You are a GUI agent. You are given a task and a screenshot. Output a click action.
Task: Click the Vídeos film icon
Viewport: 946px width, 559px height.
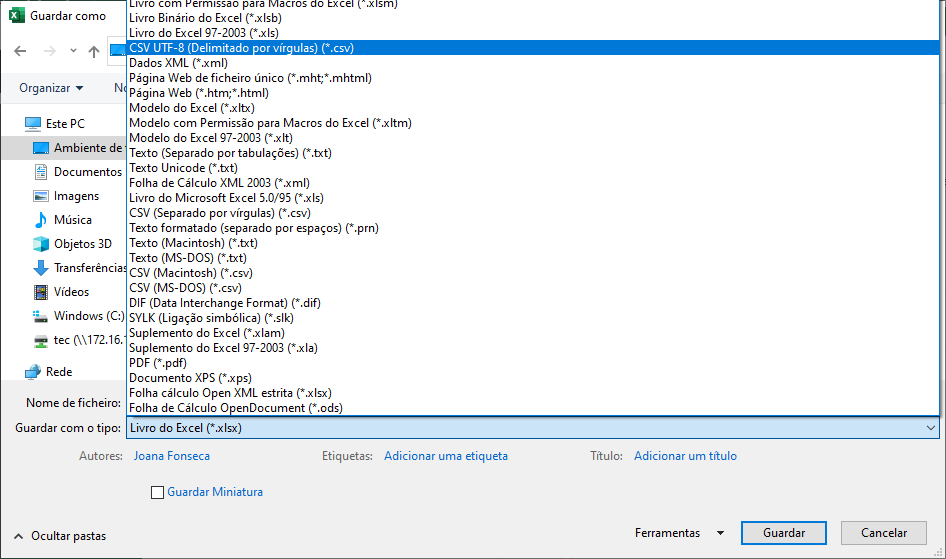click(41, 292)
